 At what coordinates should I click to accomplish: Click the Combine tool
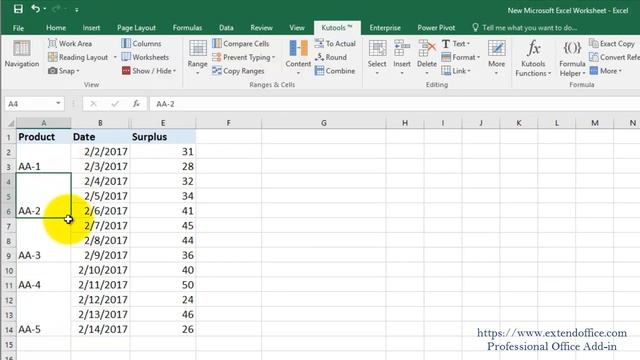[x=335, y=71]
